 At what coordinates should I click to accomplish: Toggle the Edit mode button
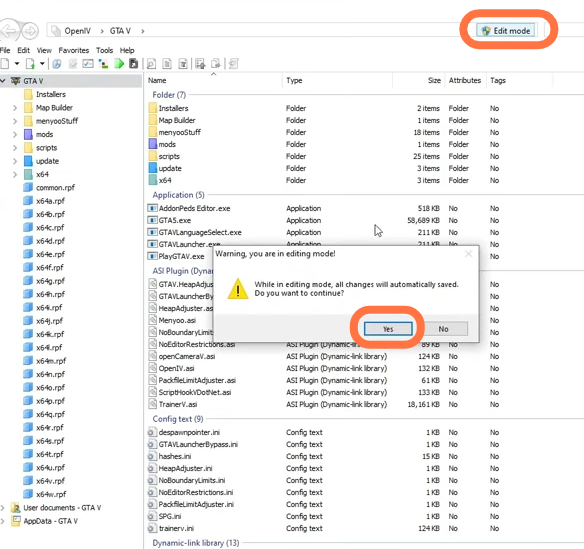pos(506,31)
